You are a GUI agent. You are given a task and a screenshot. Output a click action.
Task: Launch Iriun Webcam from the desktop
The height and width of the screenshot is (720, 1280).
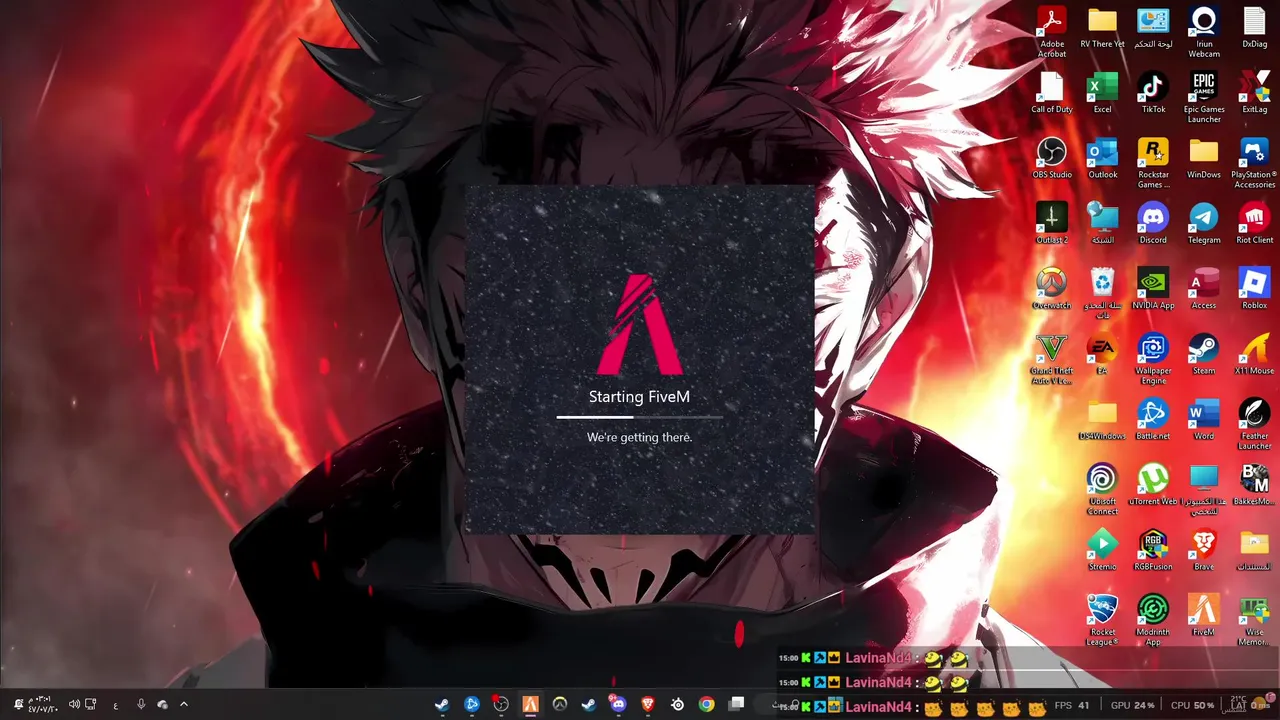click(x=1204, y=31)
